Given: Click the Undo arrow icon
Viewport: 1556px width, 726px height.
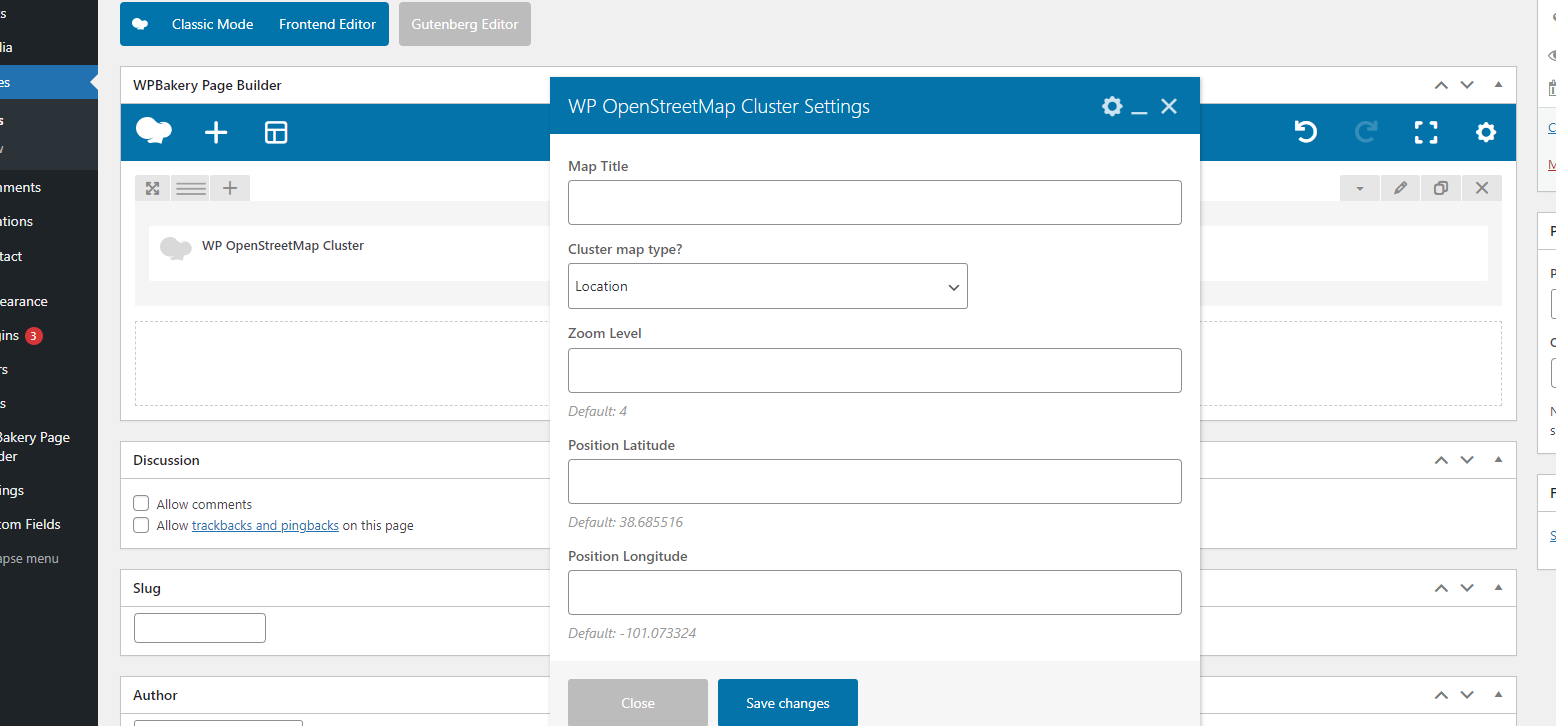Looking at the screenshot, I should (x=1305, y=132).
